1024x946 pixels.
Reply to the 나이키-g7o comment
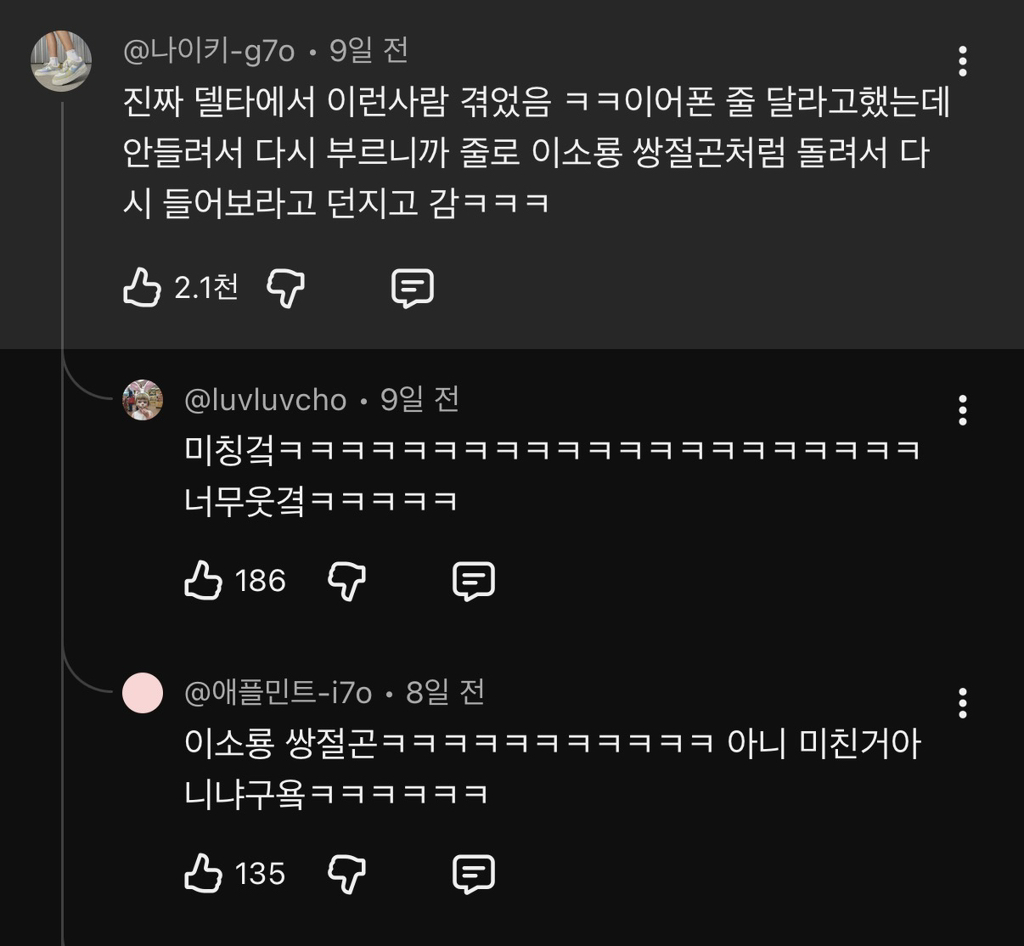click(412, 289)
